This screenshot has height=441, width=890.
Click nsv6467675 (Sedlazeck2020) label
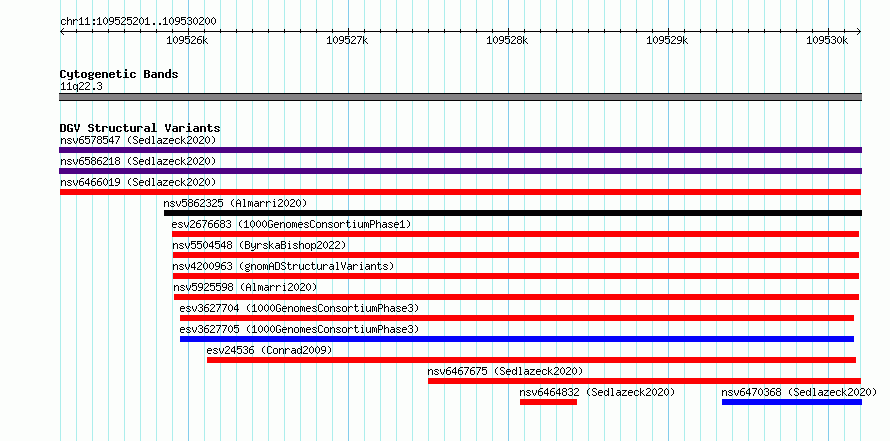(x=505, y=371)
